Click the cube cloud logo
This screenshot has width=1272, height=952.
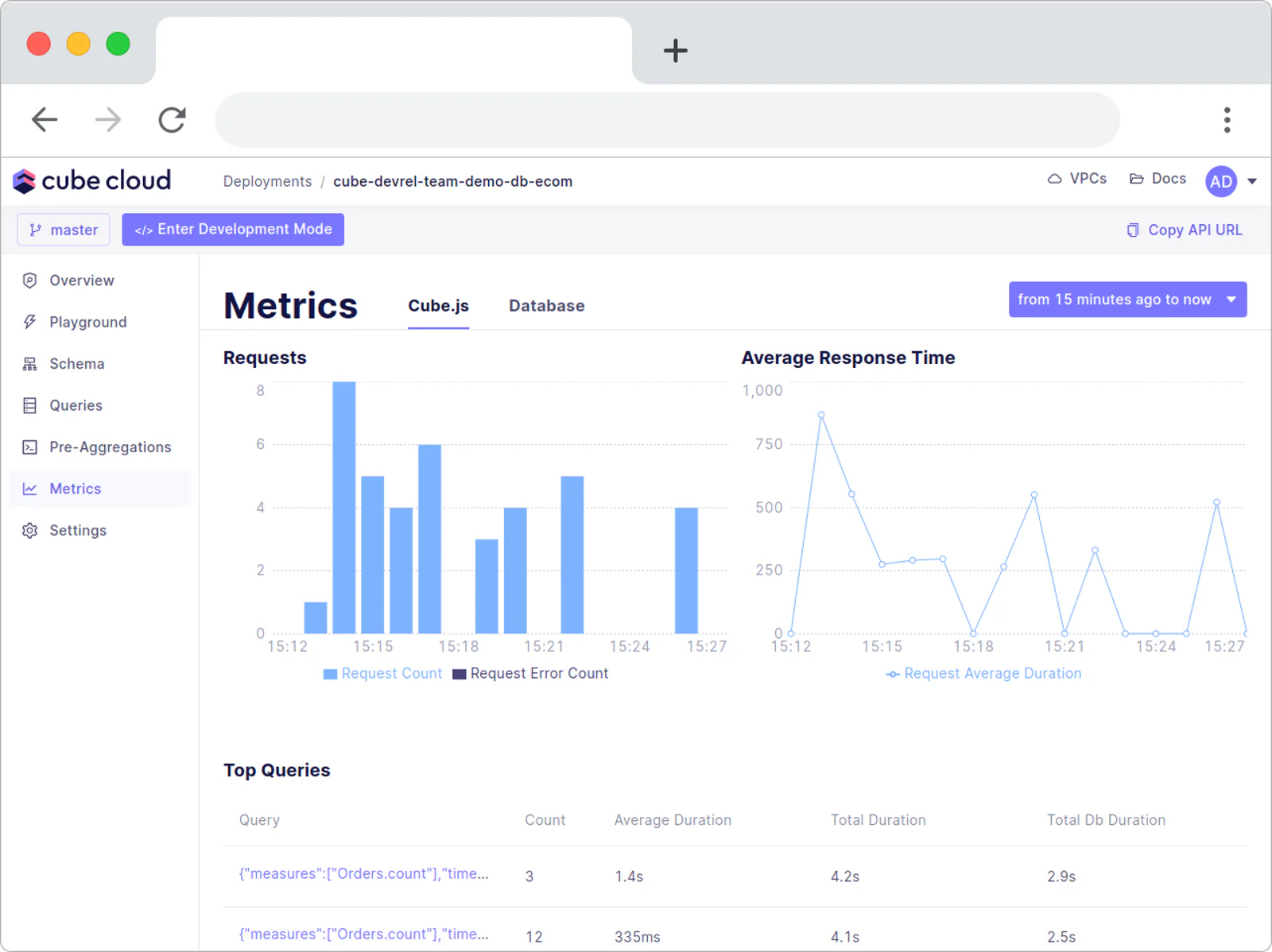point(92,181)
